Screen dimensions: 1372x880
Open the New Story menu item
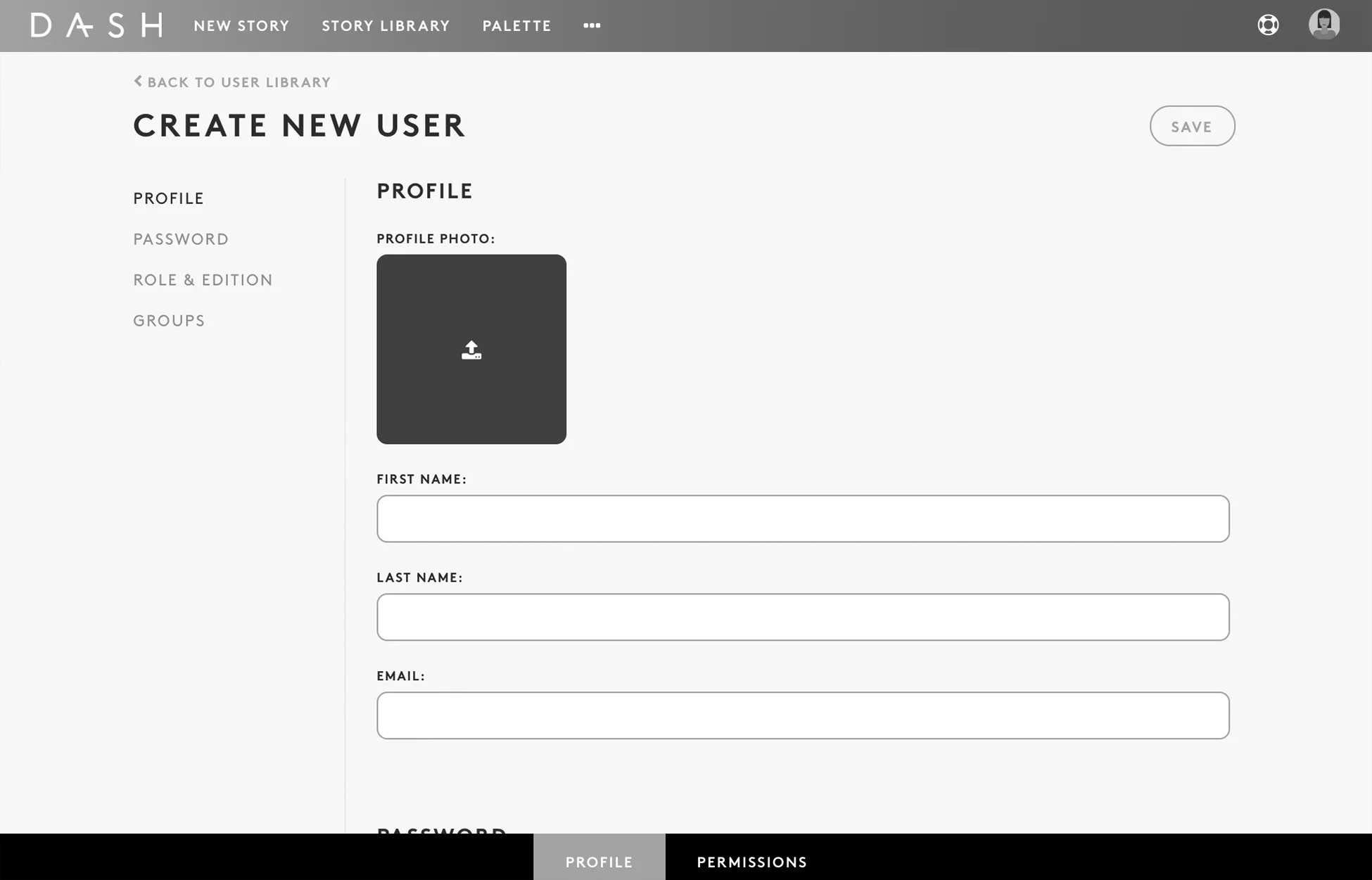click(x=241, y=25)
